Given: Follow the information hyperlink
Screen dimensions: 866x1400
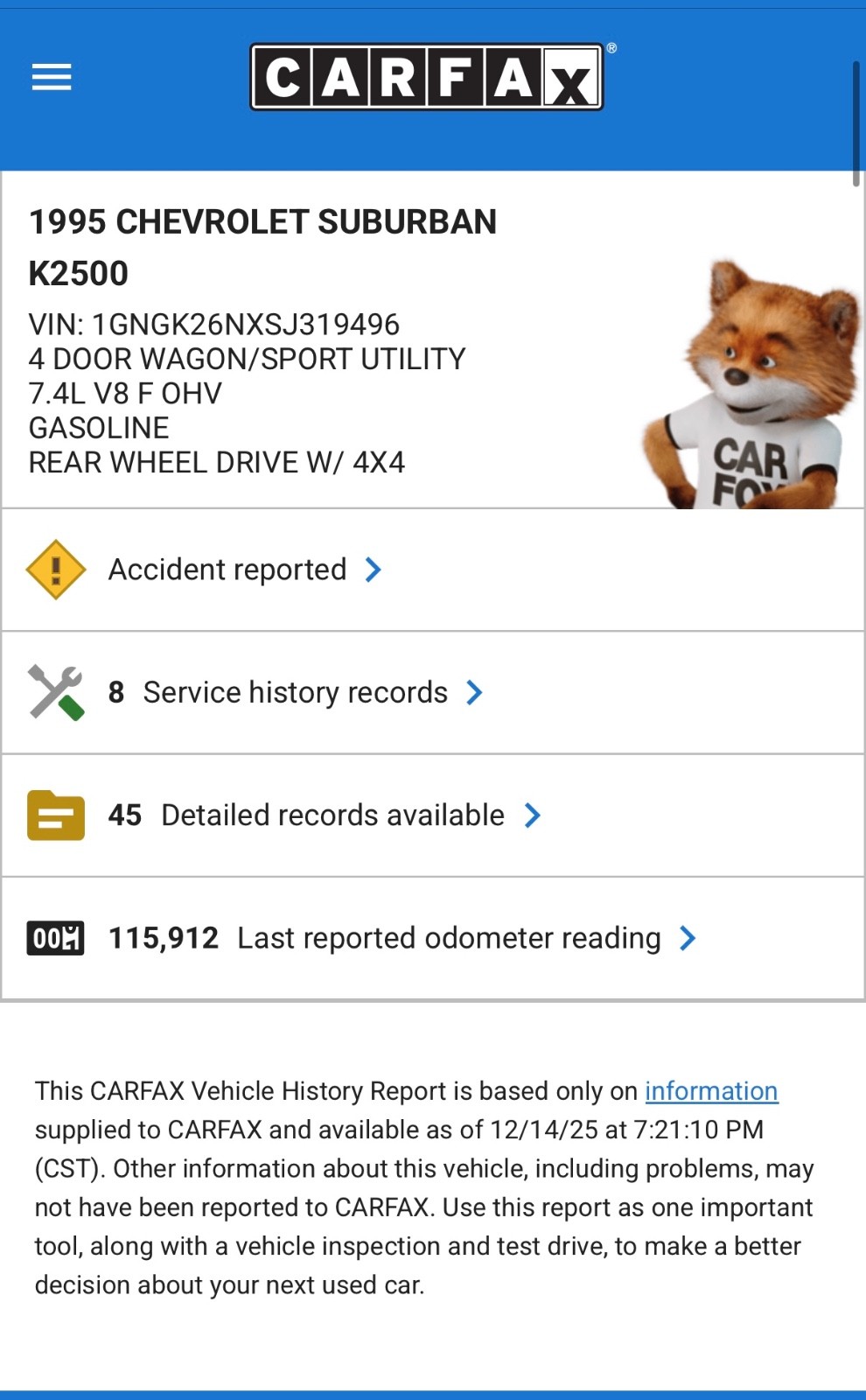Looking at the screenshot, I should point(711,1091).
